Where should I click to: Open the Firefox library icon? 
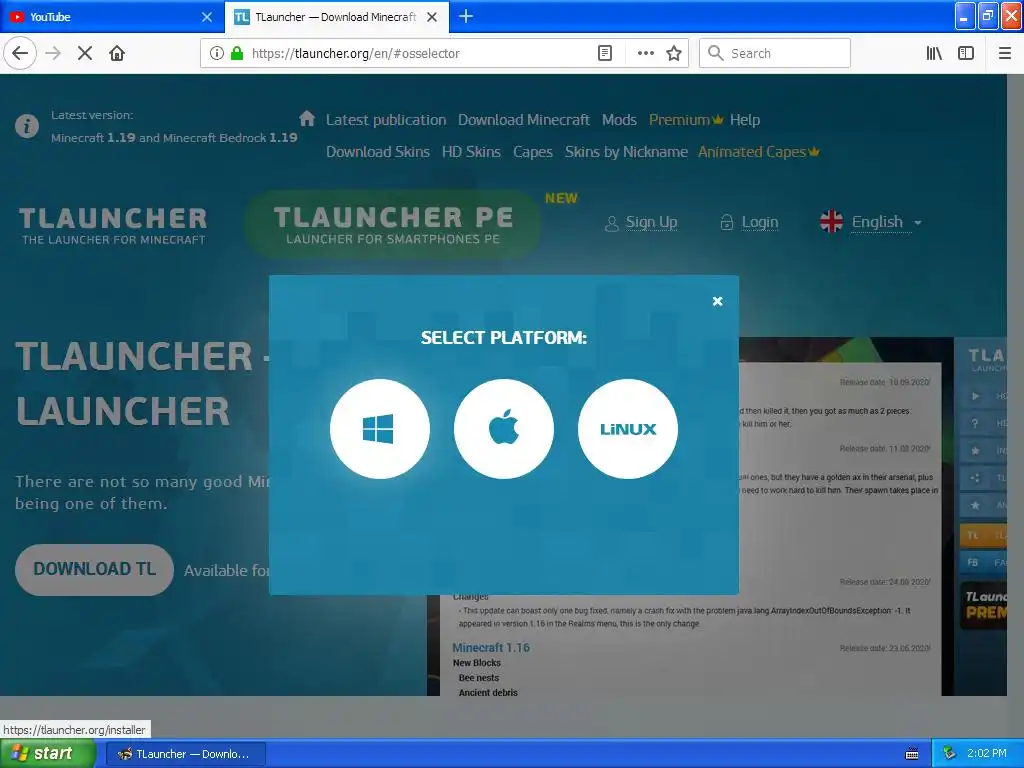(x=934, y=53)
